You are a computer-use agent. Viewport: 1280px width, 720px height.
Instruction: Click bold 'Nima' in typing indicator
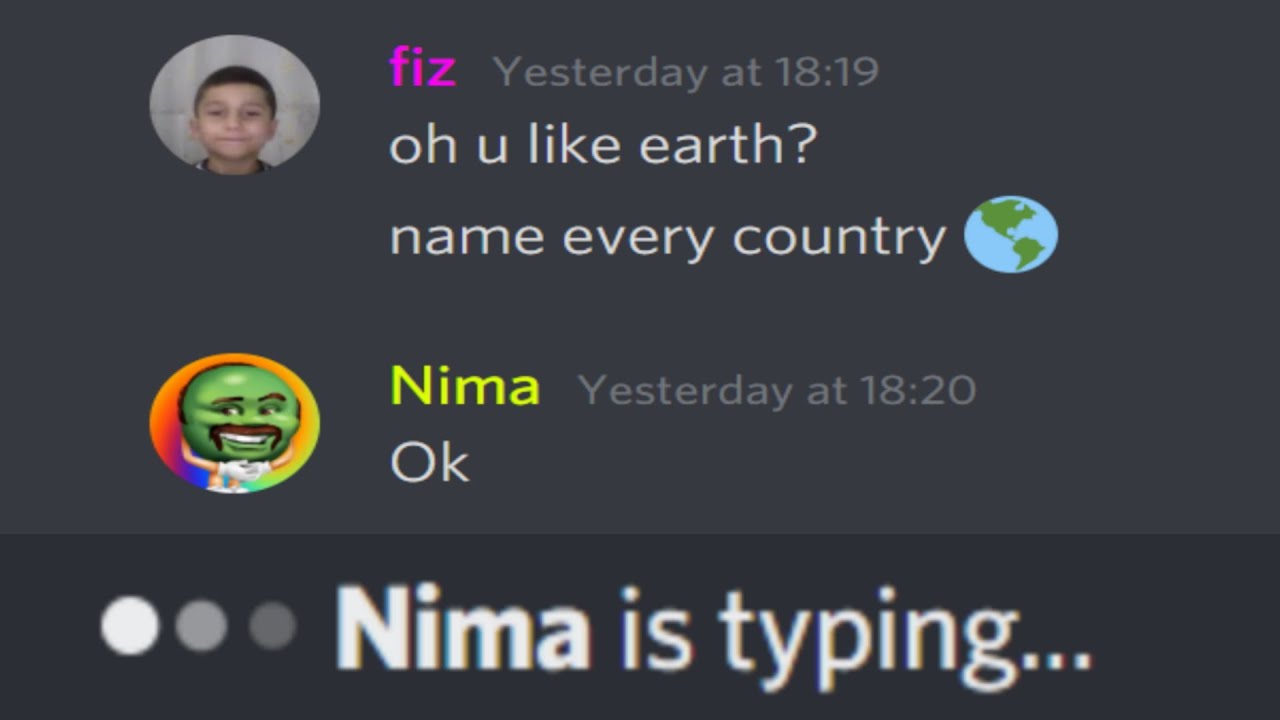coord(462,627)
